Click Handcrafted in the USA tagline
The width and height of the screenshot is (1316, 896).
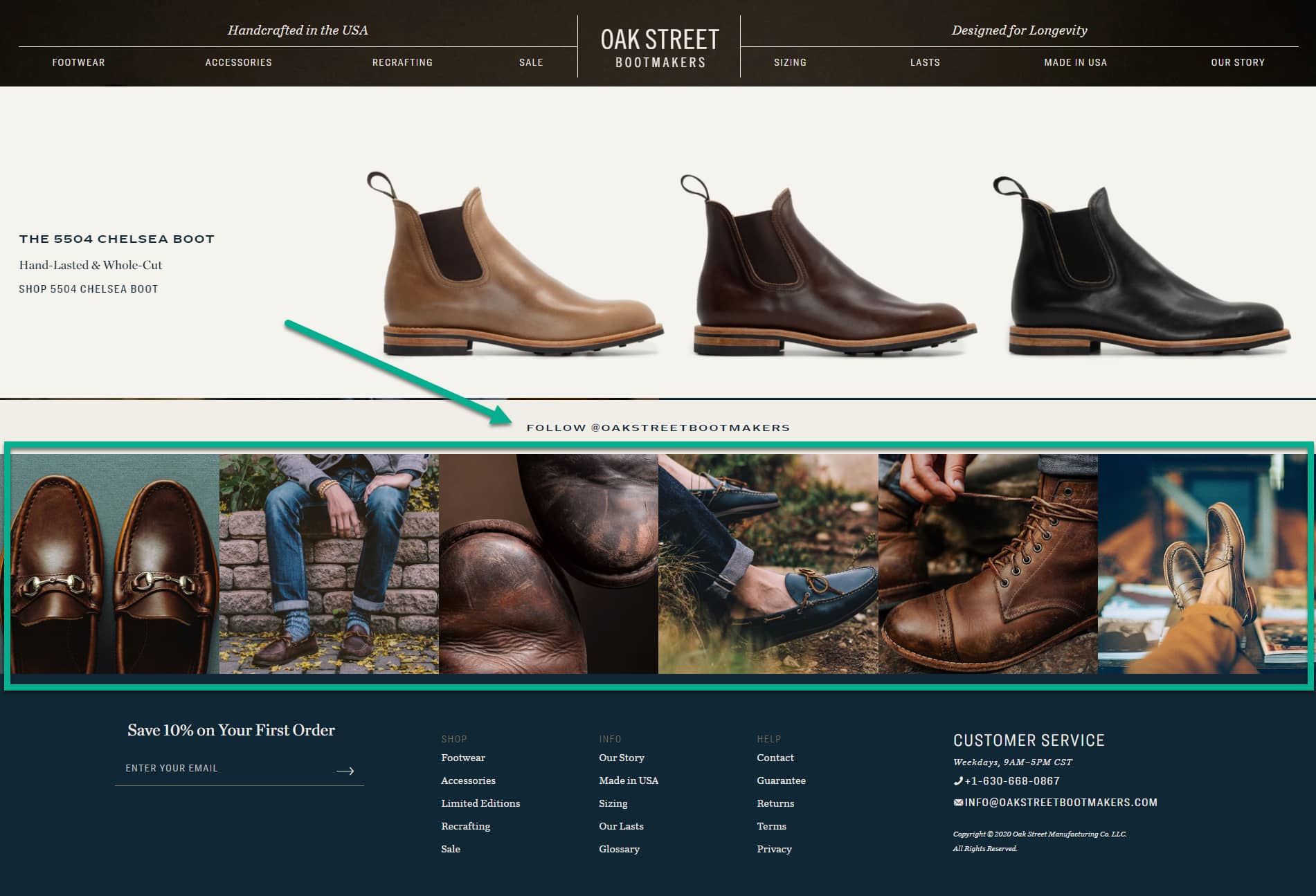click(x=298, y=30)
